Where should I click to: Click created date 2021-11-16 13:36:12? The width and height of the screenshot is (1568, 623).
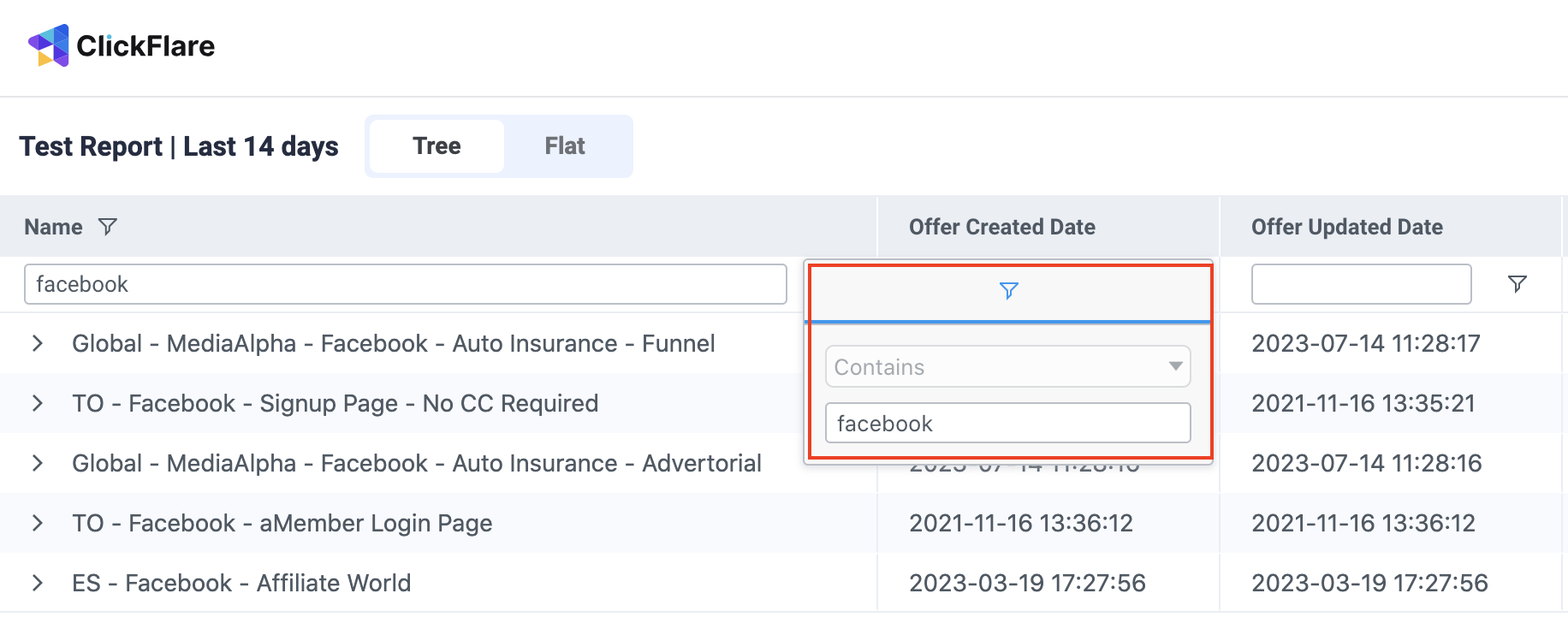coord(1021,523)
